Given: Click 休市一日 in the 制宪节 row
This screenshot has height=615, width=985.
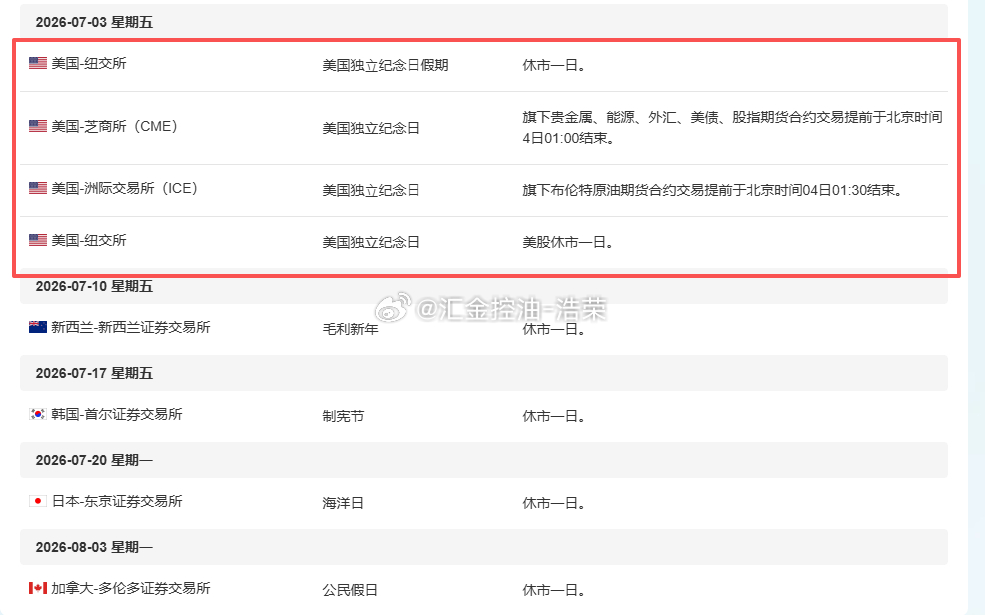Looking at the screenshot, I should pyautogui.click(x=554, y=416).
